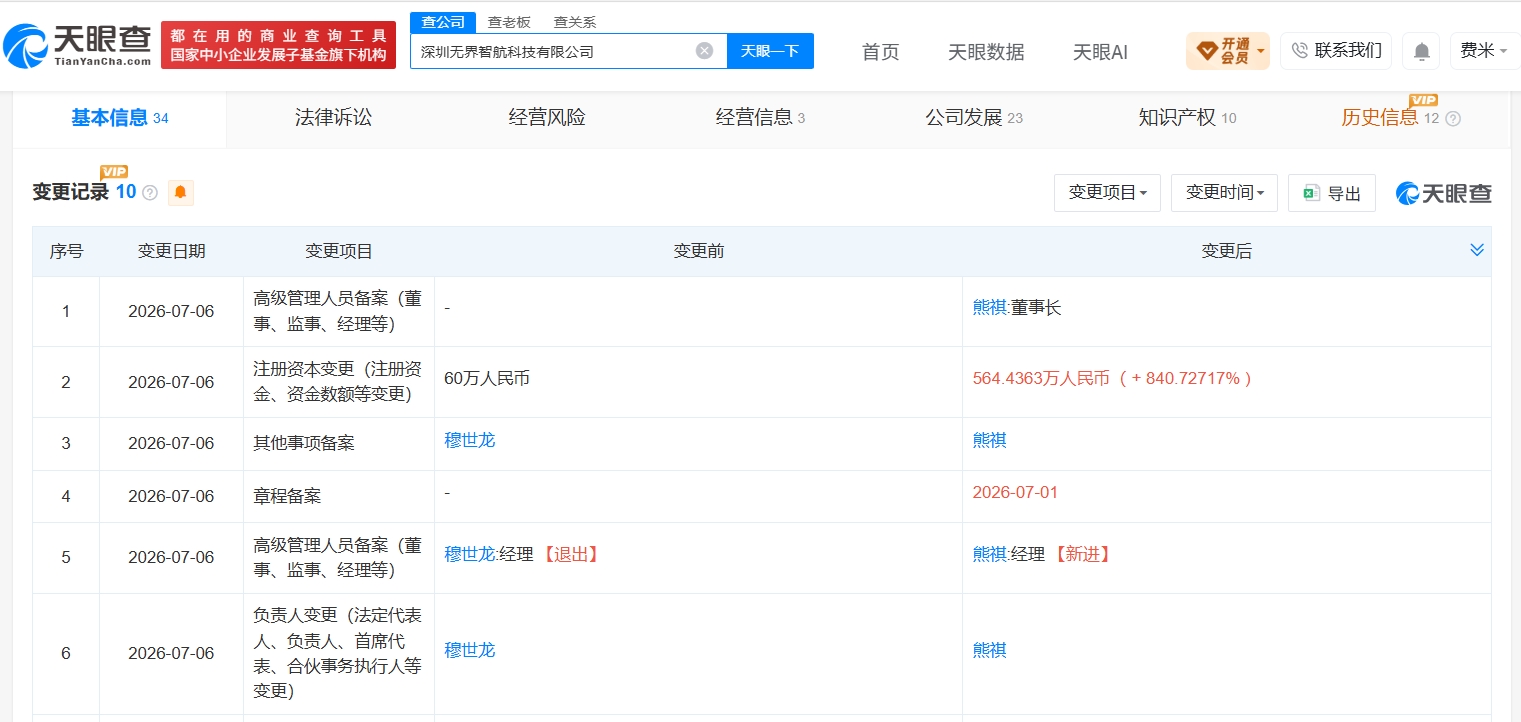Open the 费米 user account dropdown
Viewport: 1521px width, 722px height.
click(x=1484, y=51)
